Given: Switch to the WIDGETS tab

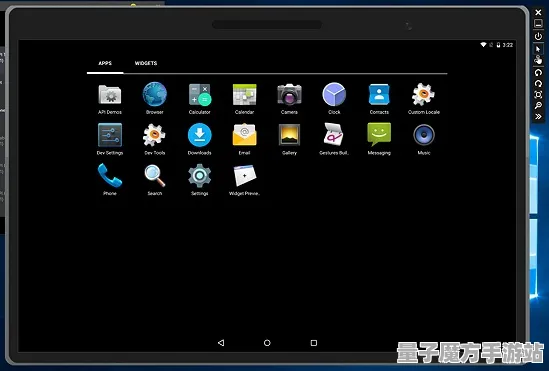Looking at the screenshot, I should pyautogui.click(x=146, y=63).
